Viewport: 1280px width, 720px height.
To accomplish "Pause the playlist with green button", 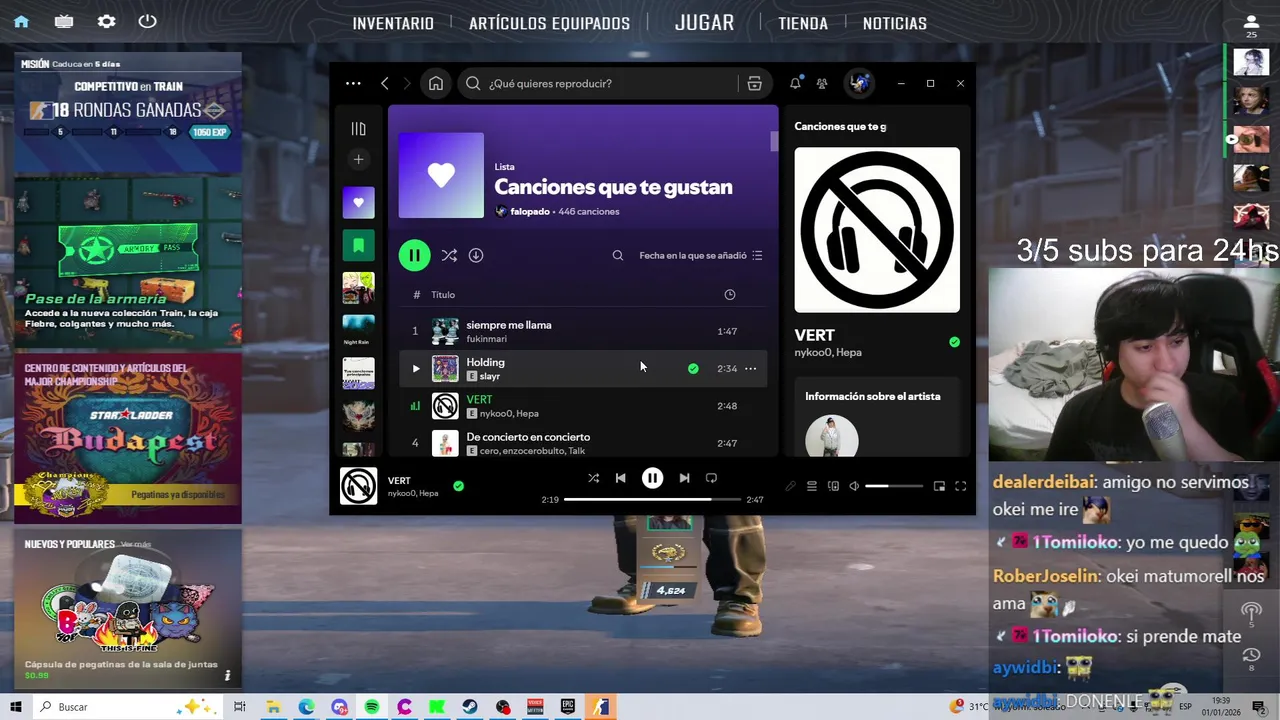I will point(414,255).
